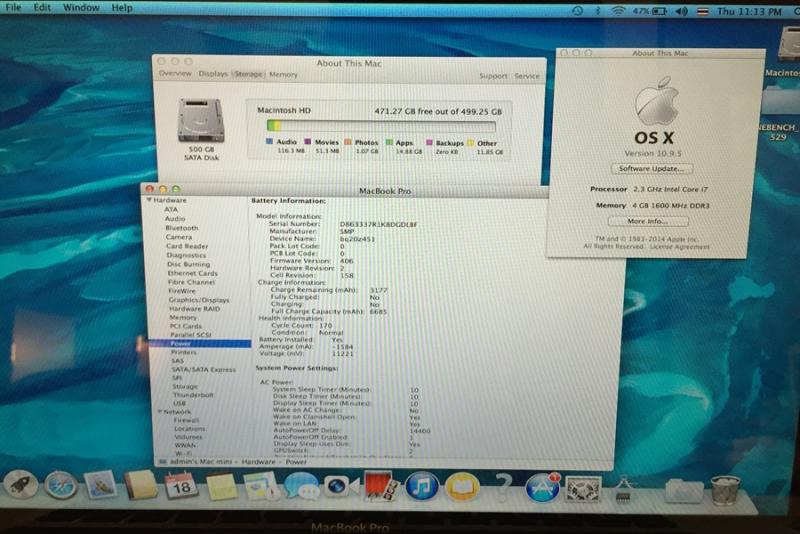
Task: Open Launchpad from the Dock
Action: [x=20, y=484]
